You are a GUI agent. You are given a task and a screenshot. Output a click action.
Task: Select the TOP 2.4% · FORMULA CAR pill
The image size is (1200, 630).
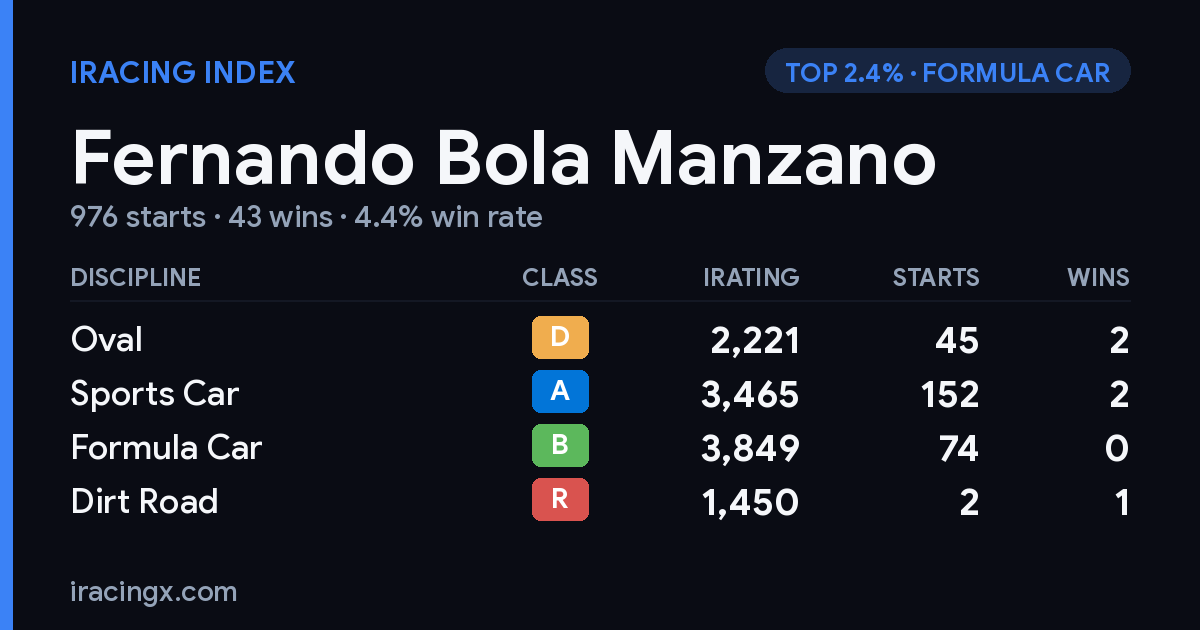coord(948,72)
